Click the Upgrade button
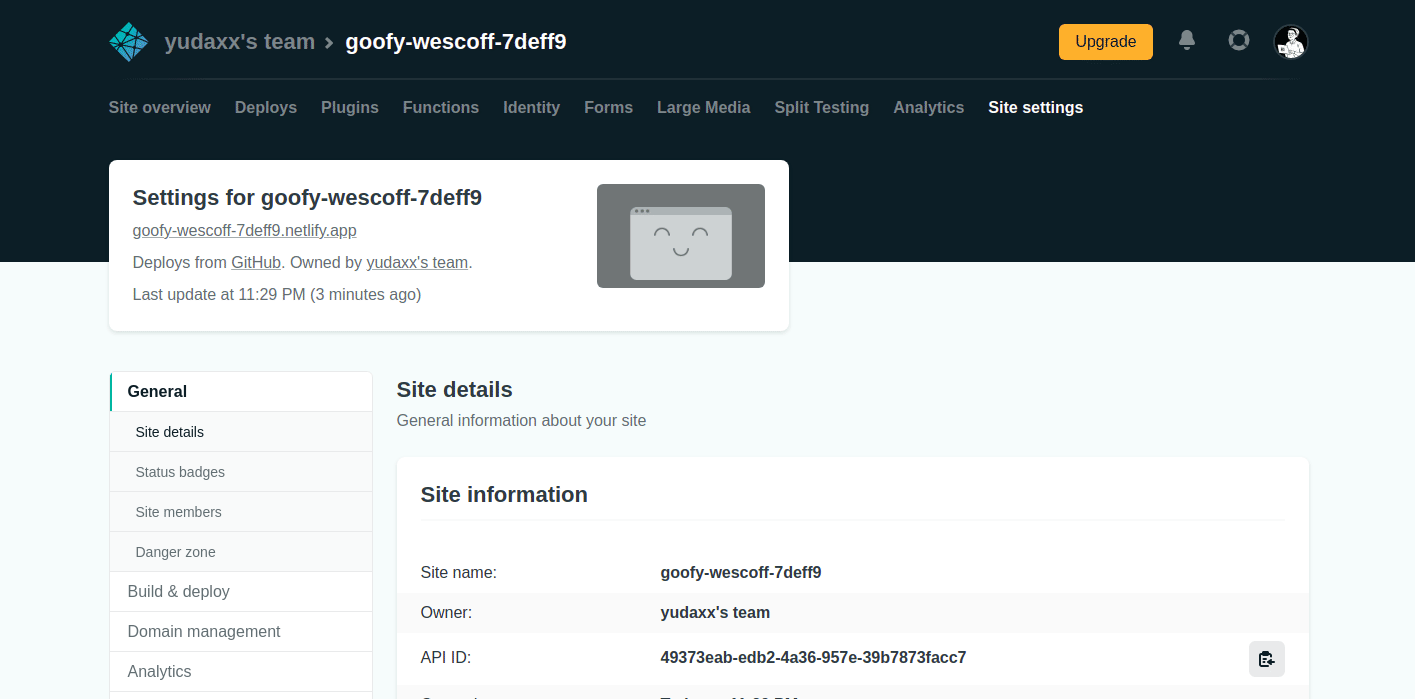The image size is (1415, 699). 1106,42
